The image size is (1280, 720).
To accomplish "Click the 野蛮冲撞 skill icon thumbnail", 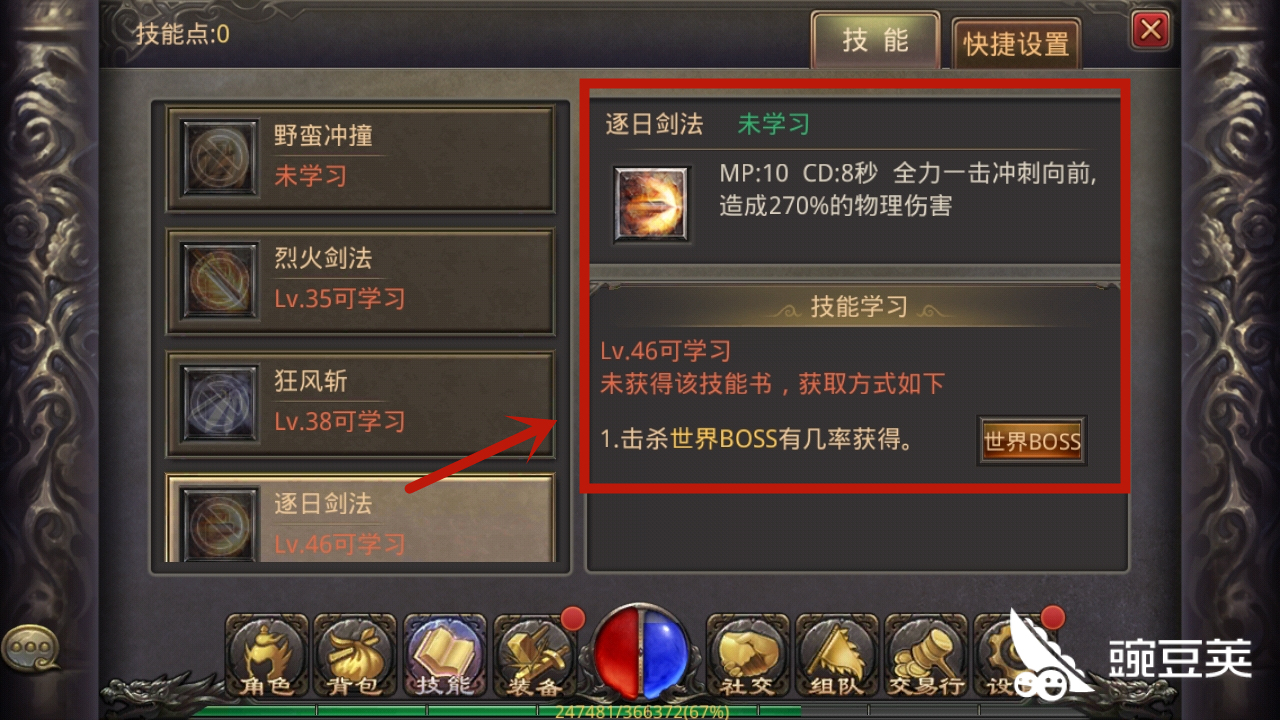I will (x=219, y=159).
